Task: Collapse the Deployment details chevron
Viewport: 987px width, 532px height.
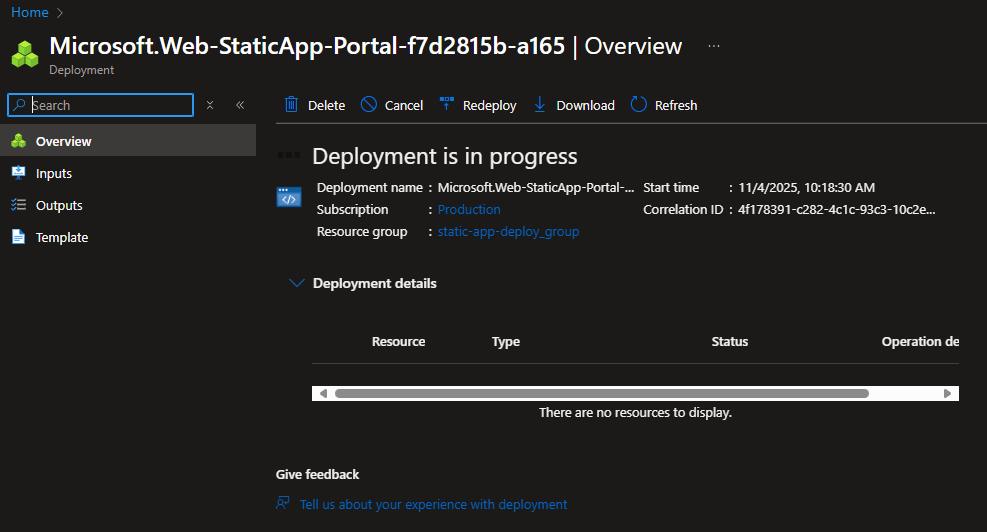Action: [x=296, y=283]
